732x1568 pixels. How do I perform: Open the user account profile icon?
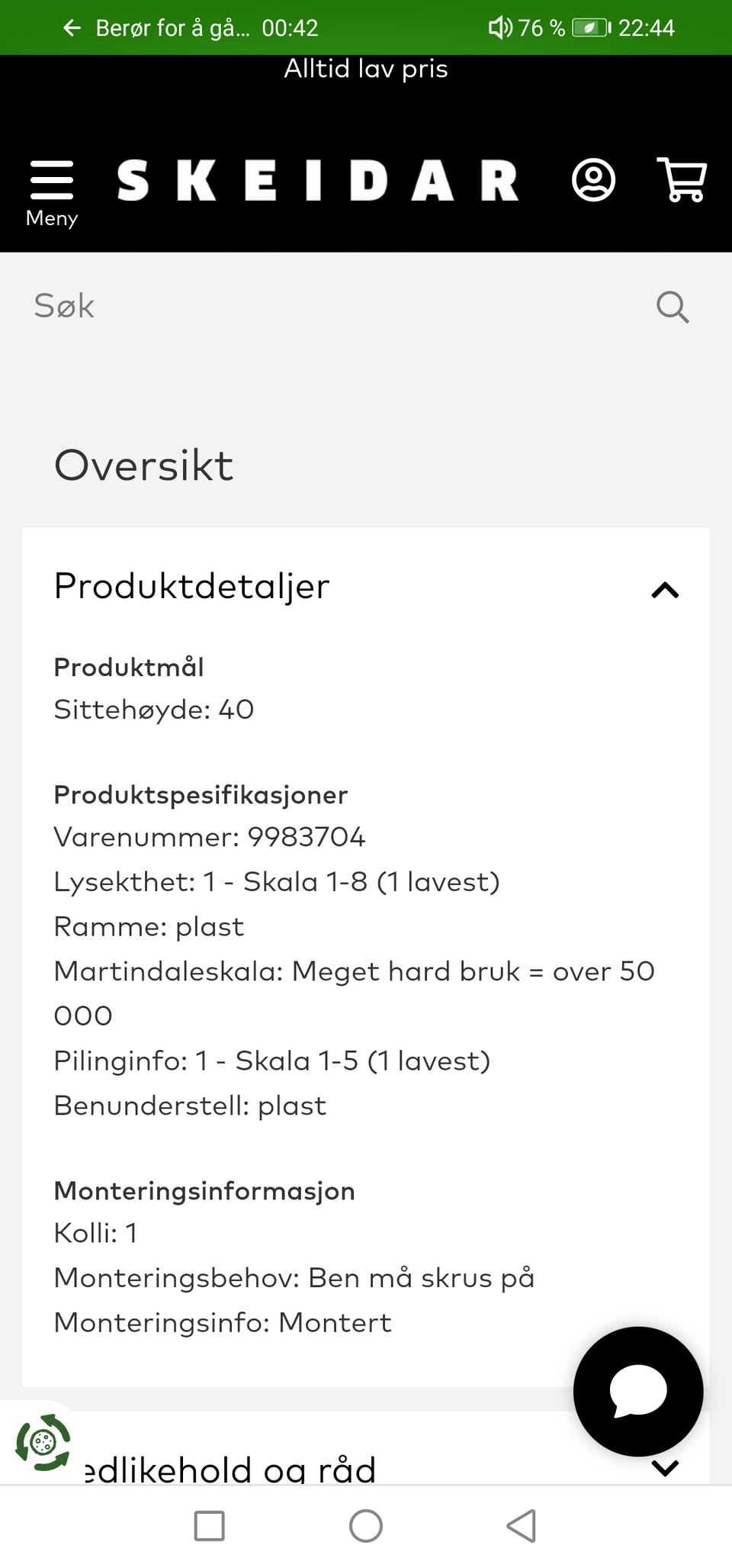[593, 181]
